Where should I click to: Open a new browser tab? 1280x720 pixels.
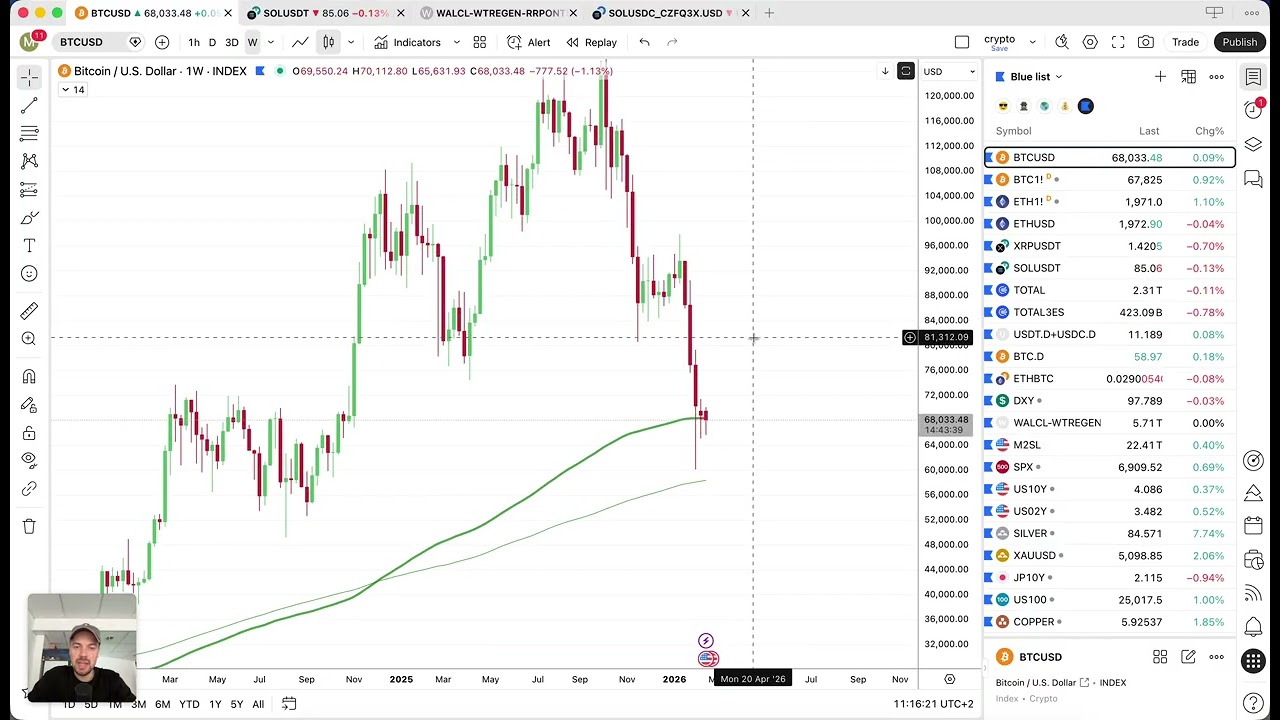(769, 13)
